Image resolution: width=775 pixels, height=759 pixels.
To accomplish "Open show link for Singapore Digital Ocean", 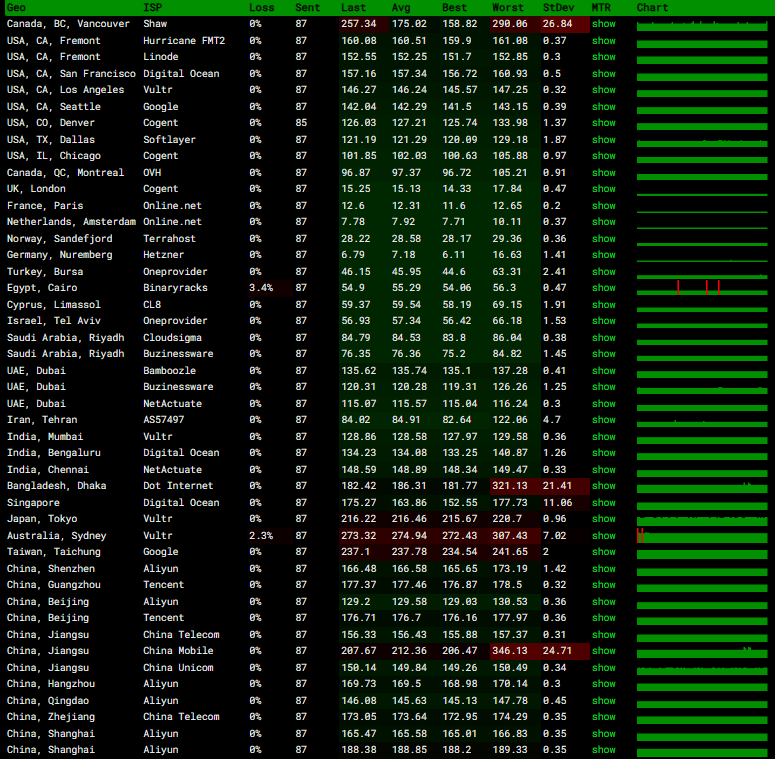I will (x=603, y=503).
